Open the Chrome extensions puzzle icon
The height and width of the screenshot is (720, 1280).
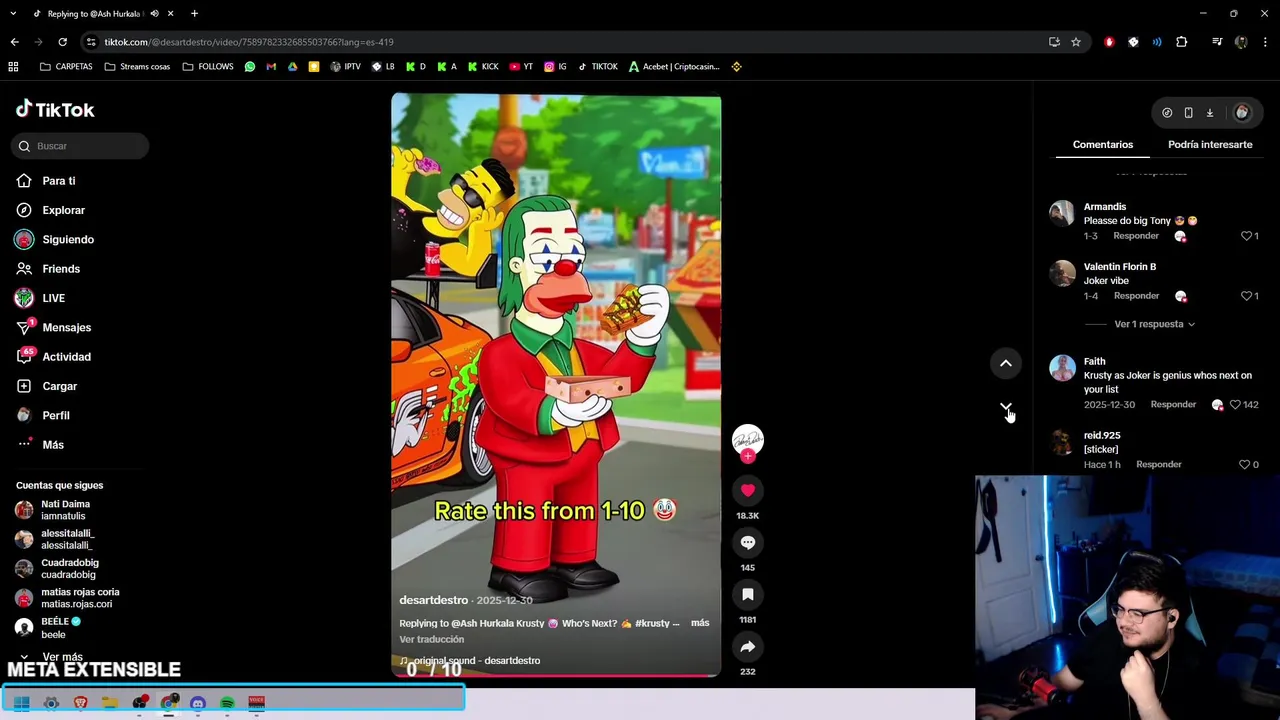(x=1182, y=42)
